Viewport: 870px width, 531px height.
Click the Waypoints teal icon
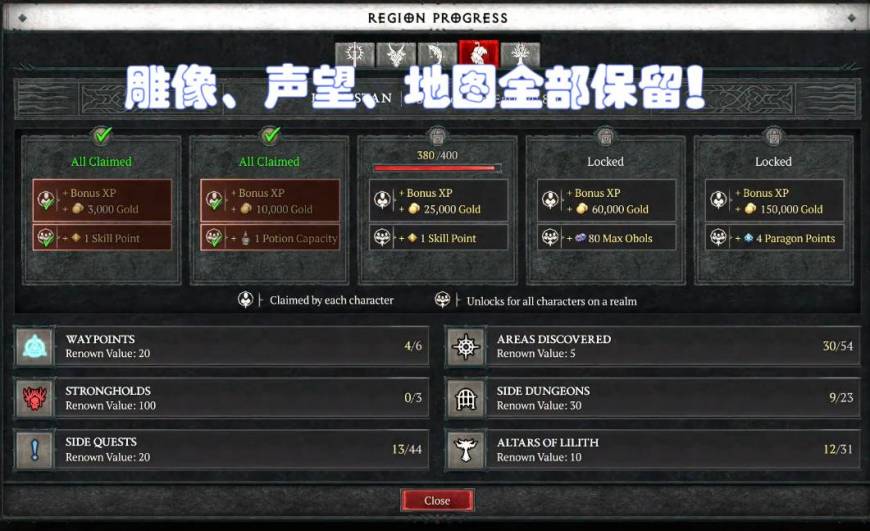[35, 346]
